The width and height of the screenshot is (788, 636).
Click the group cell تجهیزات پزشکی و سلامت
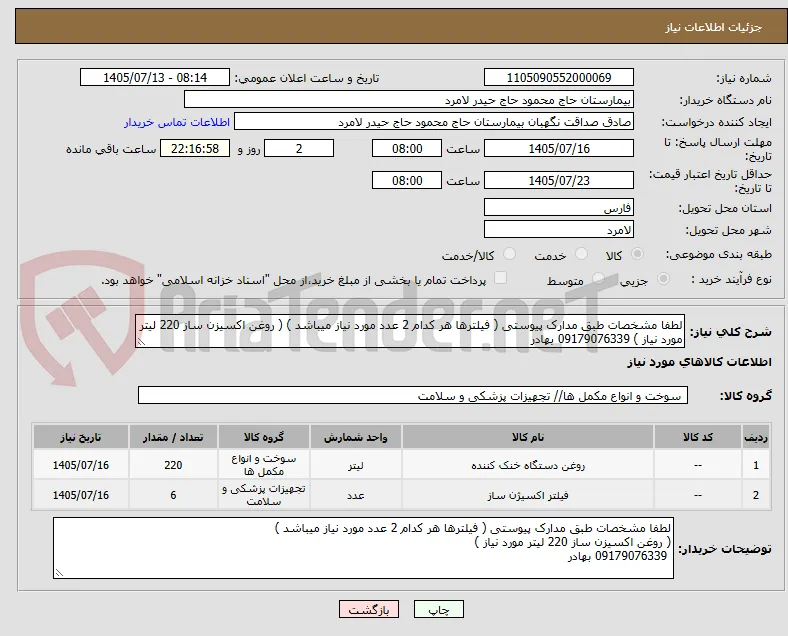tap(264, 495)
